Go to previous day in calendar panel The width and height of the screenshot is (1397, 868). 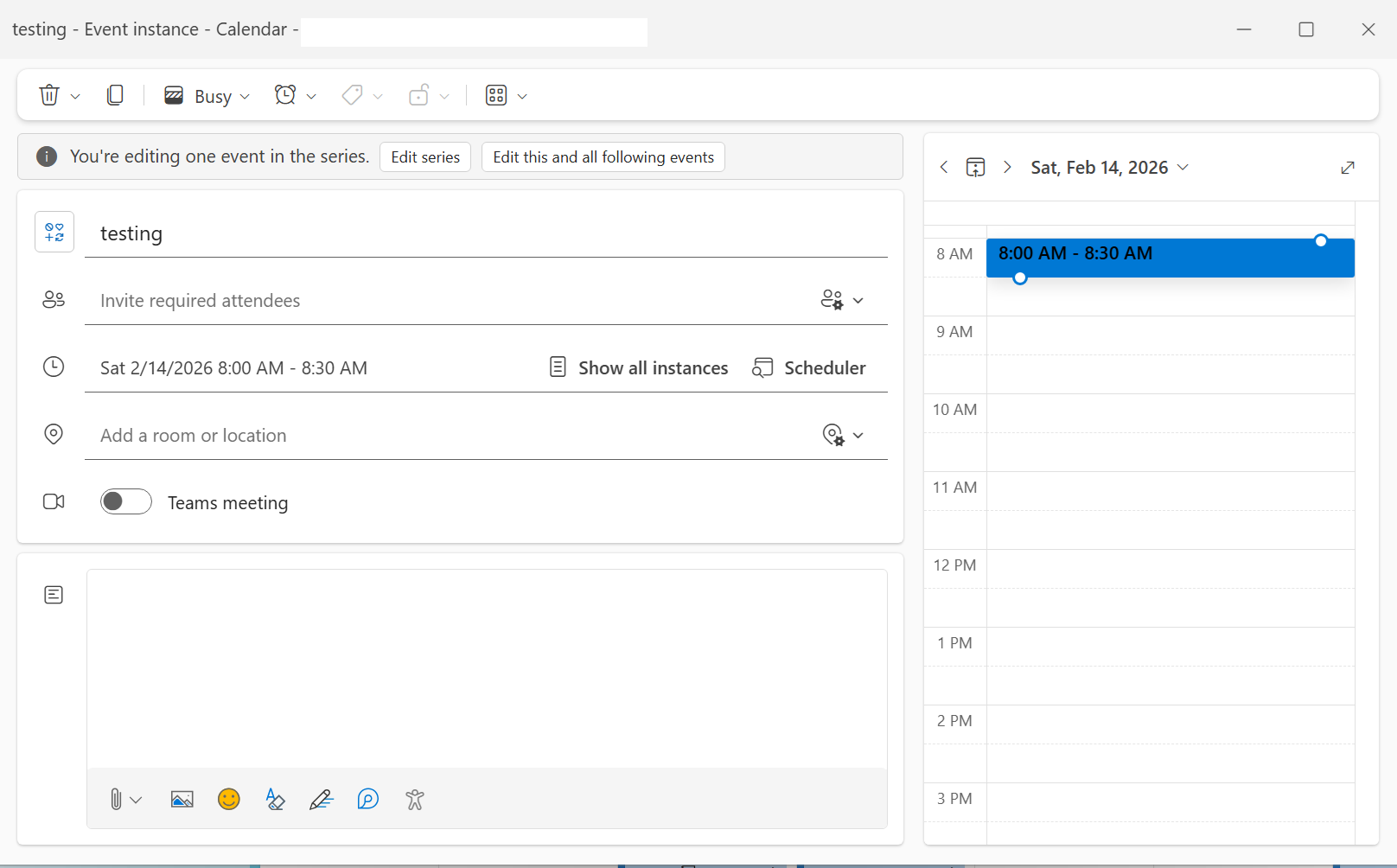944,167
